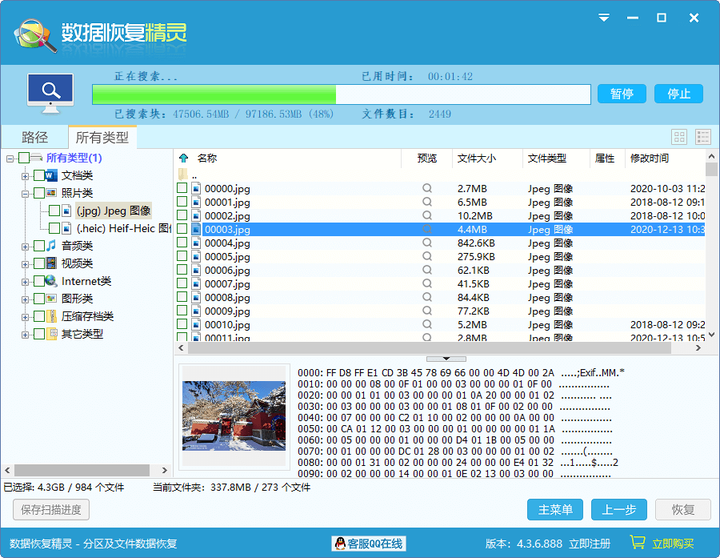This screenshot has width=720, height=558.
Task: Switch to detail list view icon
Action: [x=703, y=137]
